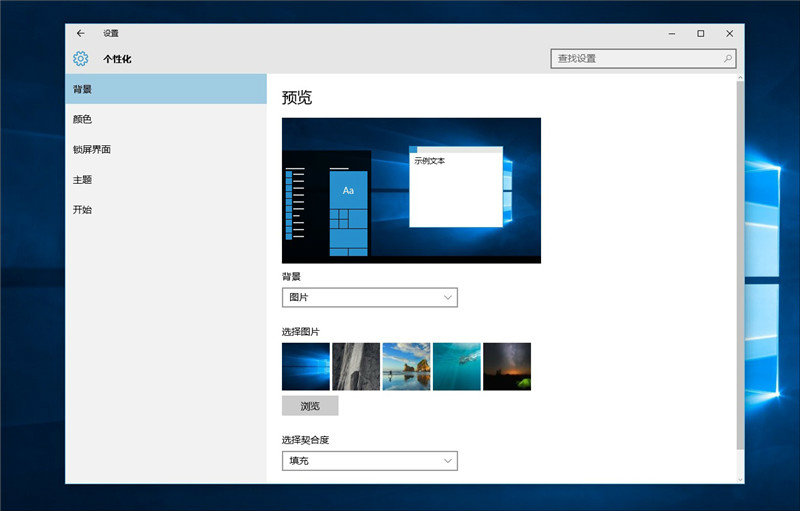
Task: Click the scroll-up arrow of the scrollbar
Action: click(x=740, y=77)
